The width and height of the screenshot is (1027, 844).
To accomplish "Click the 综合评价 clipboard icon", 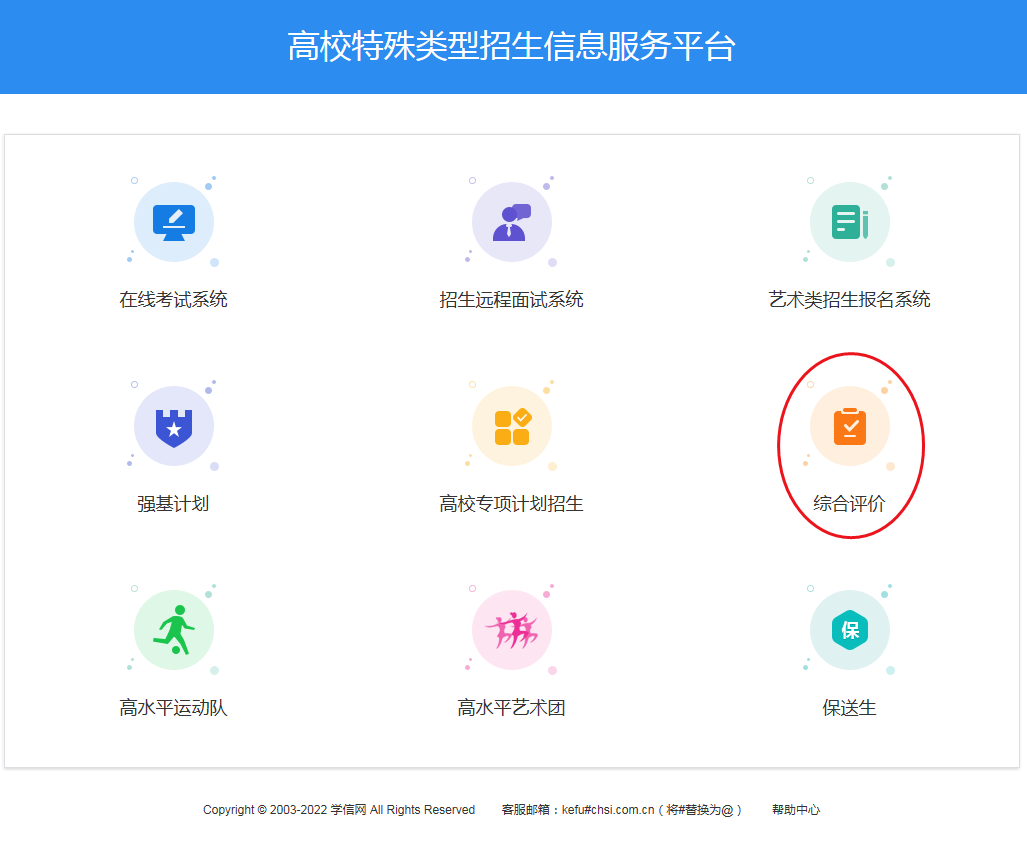I will coord(849,426).
